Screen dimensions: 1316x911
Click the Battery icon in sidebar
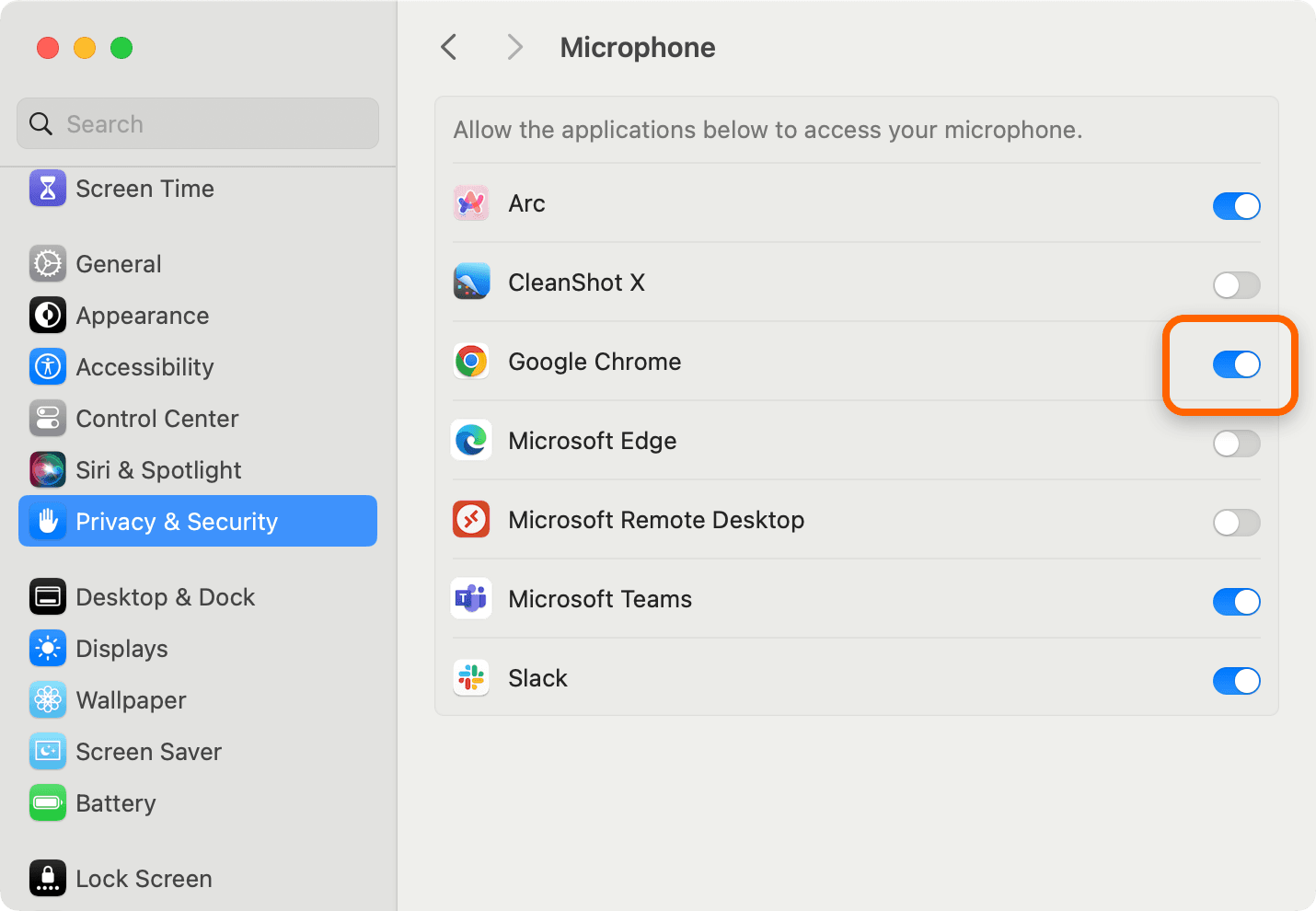click(48, 803)
